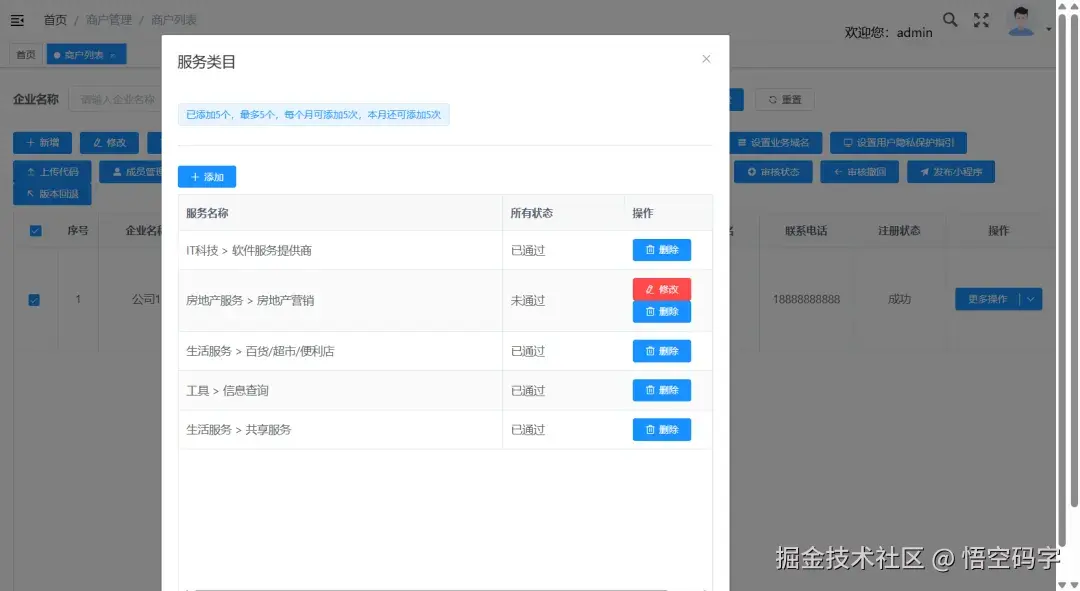The height and width of the screenshot is (591, 1080).
Task: Click pencil icon to edit 房地产服务 row
Action: (x=649, y=290)
